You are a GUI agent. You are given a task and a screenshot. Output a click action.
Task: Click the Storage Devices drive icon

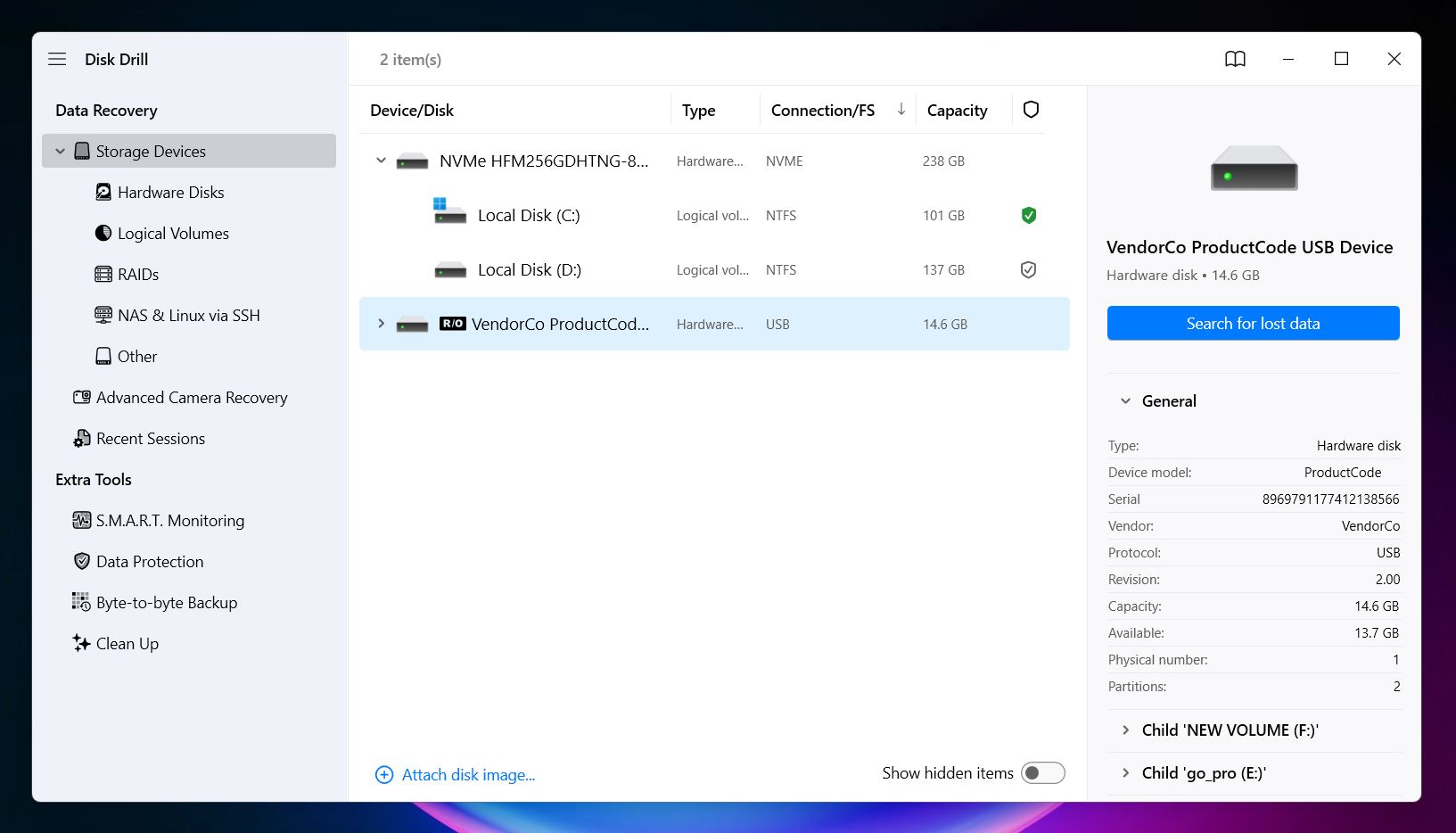(82, 151)
